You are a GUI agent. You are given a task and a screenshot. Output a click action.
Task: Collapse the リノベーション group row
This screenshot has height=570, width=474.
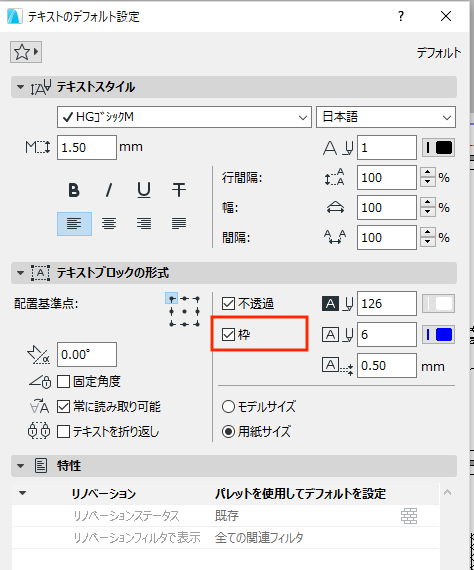click(23, 493)
